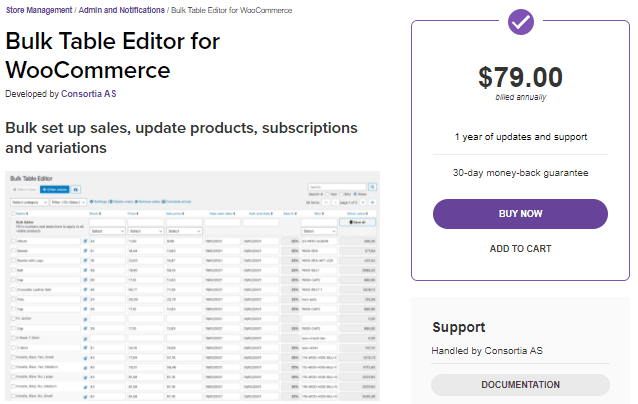Open the Consortia AS developer link

(x=89, y=94)
